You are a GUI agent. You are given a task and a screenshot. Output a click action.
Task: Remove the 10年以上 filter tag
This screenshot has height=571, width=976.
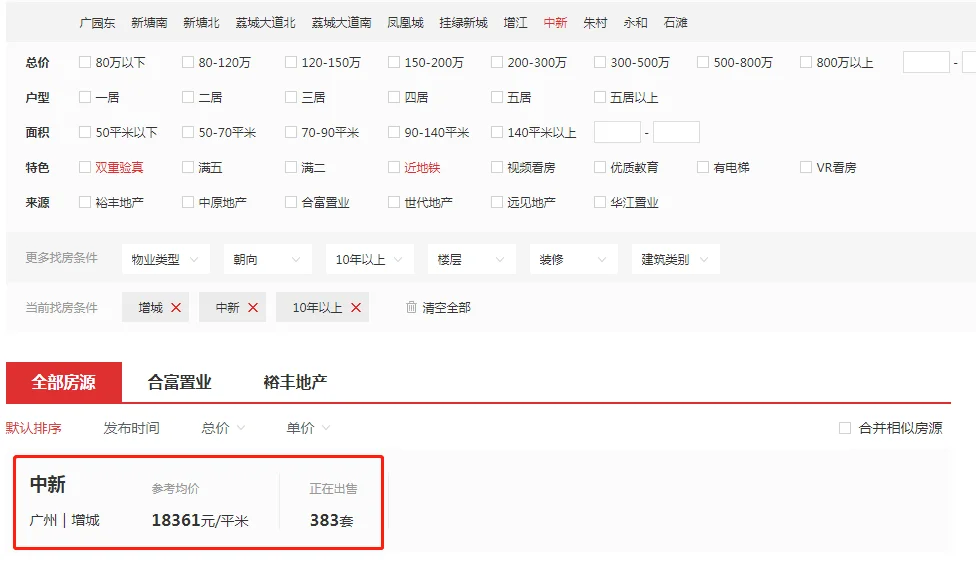point(356,308)
